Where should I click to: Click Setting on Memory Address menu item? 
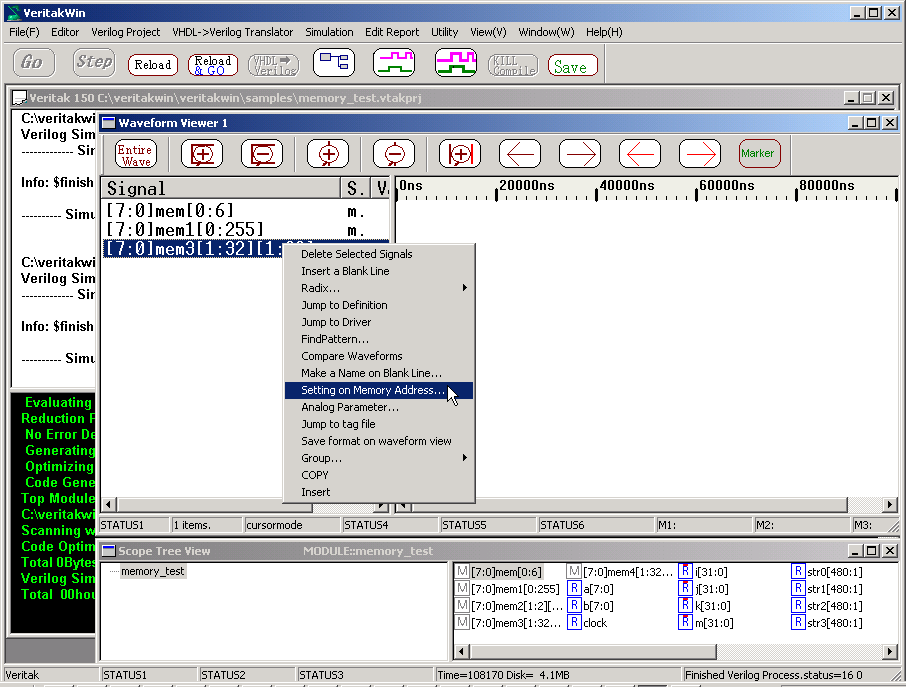point(379,390)
